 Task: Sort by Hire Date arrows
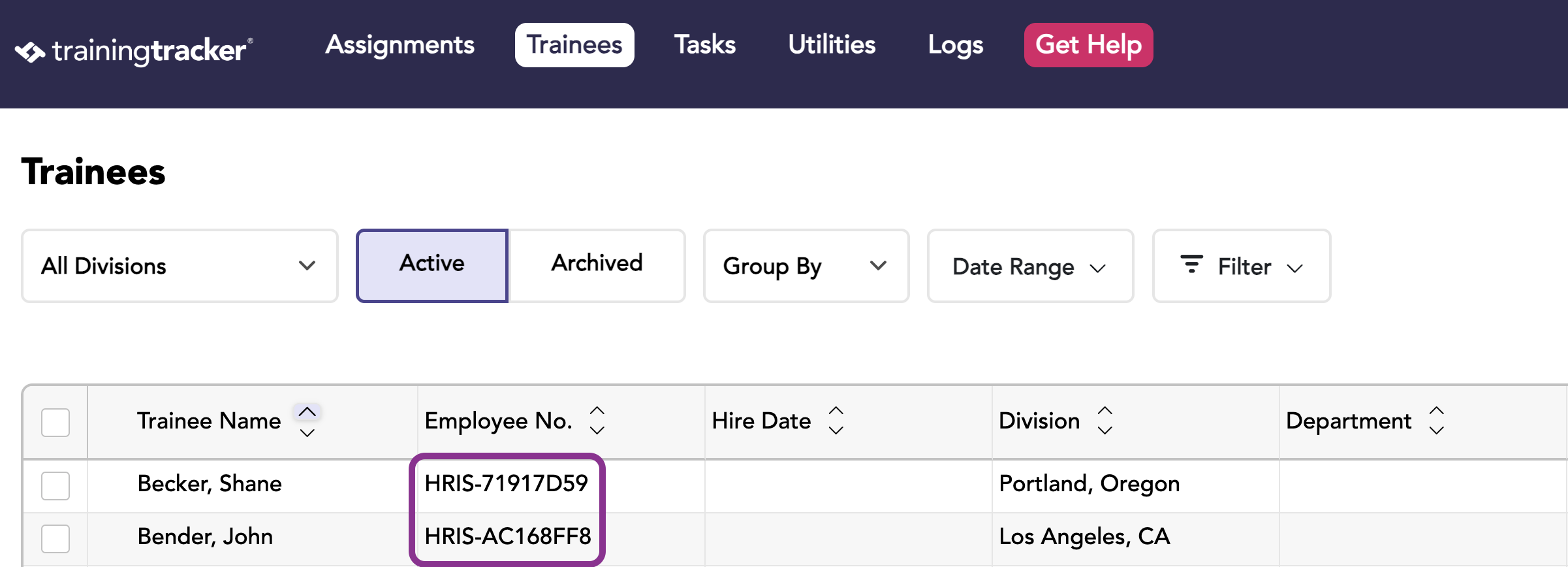[x=836, y=421]
